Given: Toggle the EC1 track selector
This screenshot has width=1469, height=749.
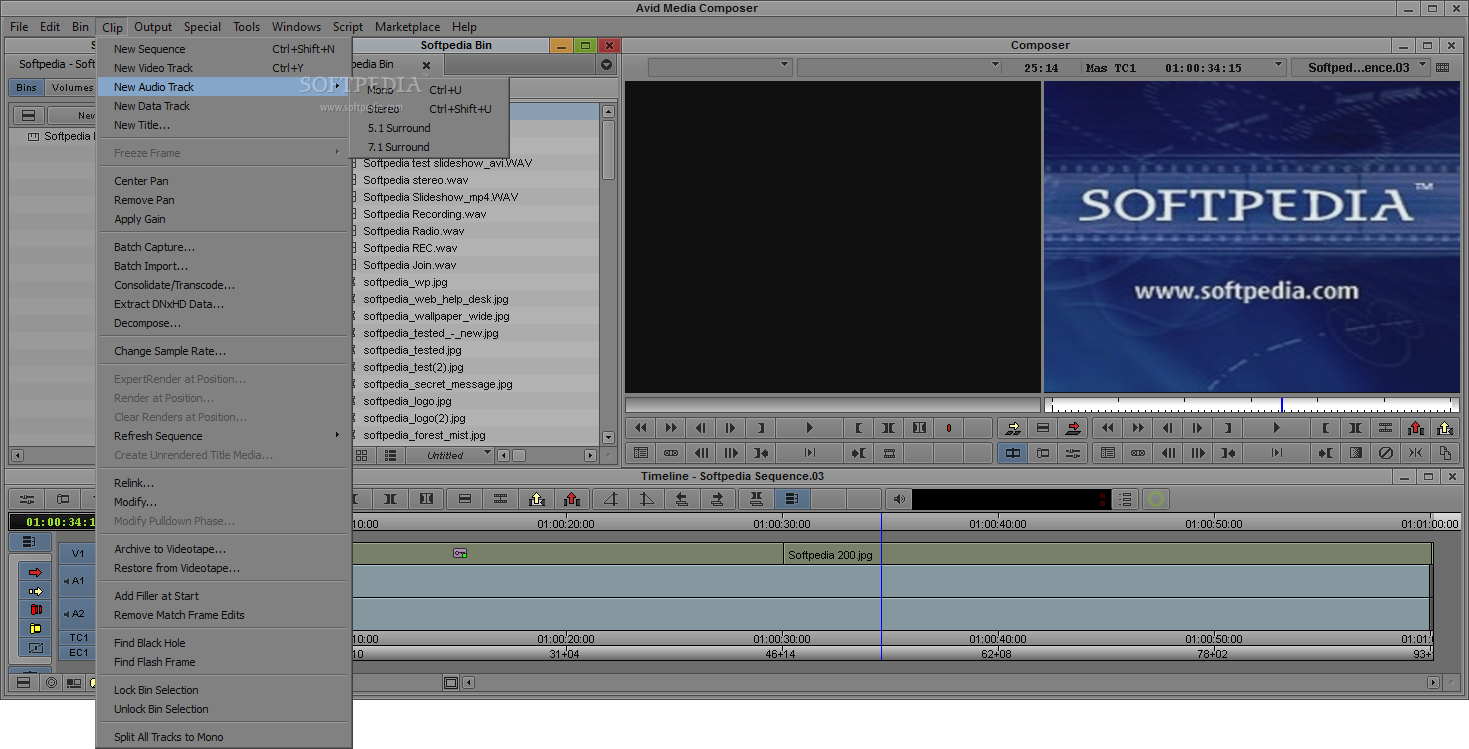Looking at the screenshot, I should coord(78,652).
